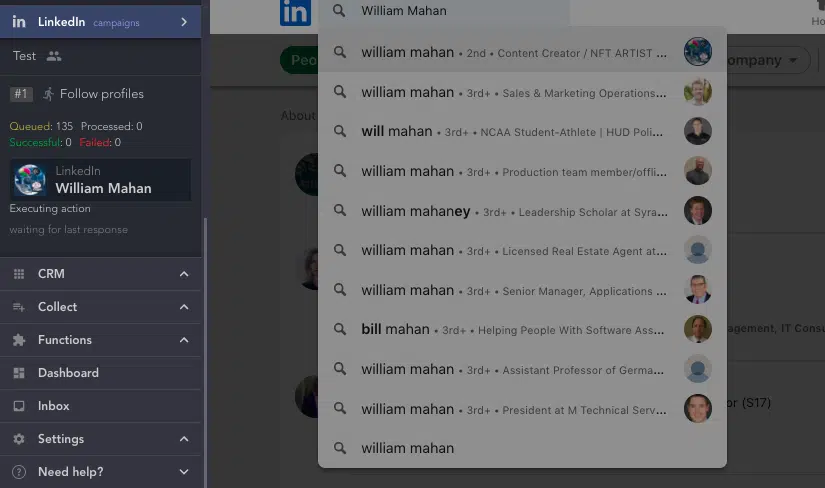Click magnifier icon beside bill mahan suggestion
Screen dimensions: 825x488
(x=340, y=329)
